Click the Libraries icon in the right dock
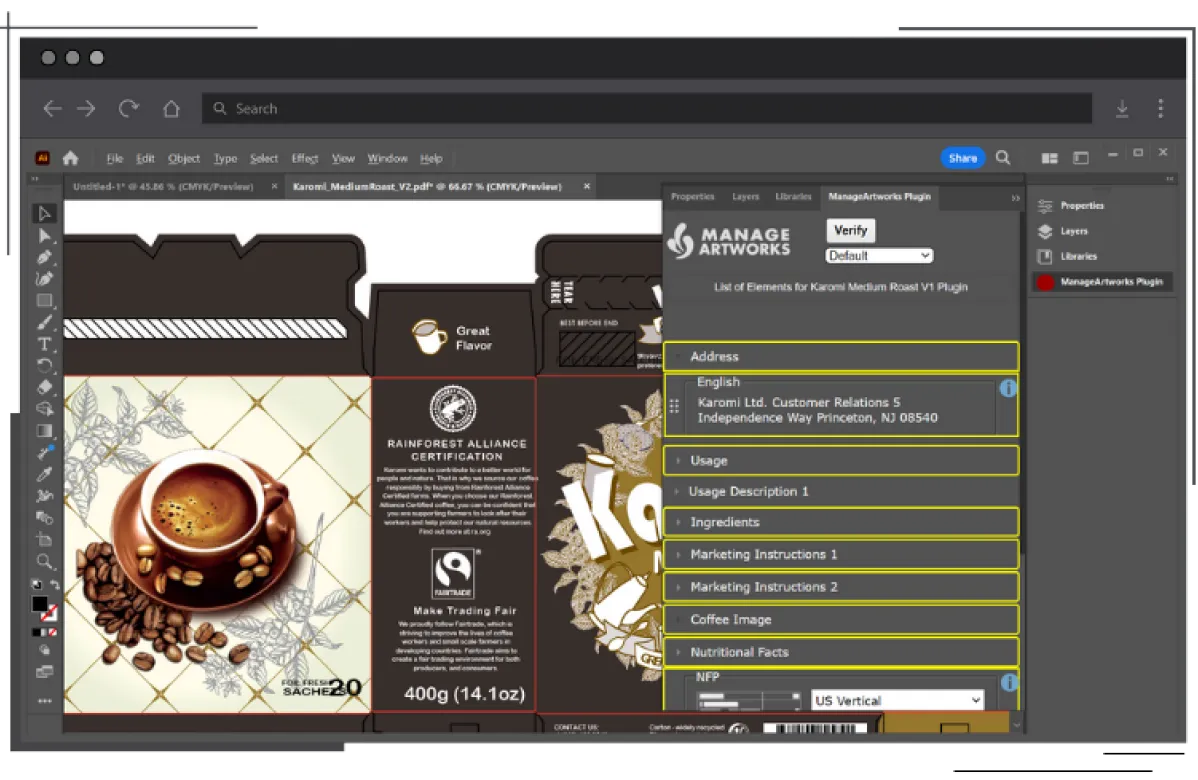The height and width of the screenshot is (780, 1198). point(1045,256)
